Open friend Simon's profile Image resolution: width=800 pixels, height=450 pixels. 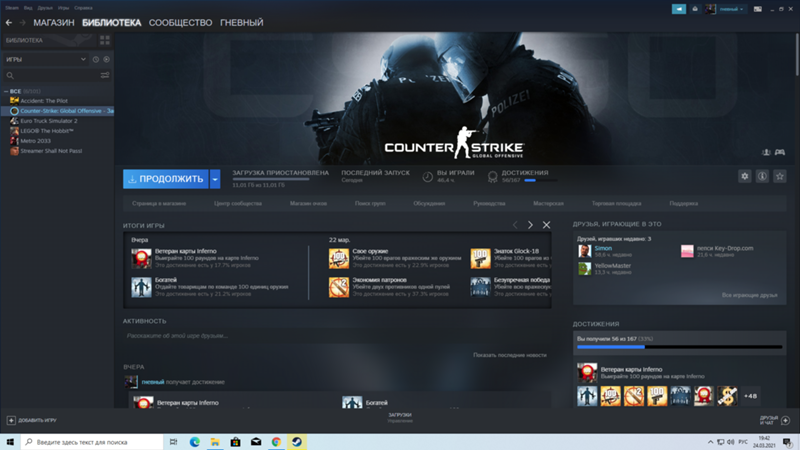pyautogui.click(x=603, y=248)
